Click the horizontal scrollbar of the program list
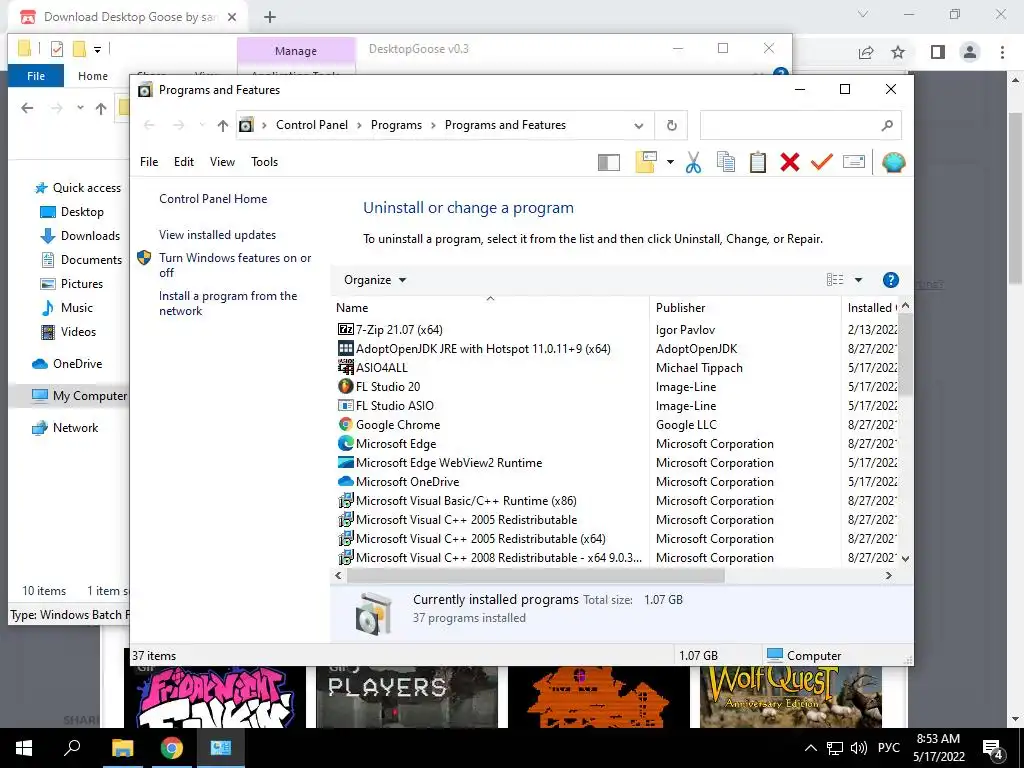 536,575
